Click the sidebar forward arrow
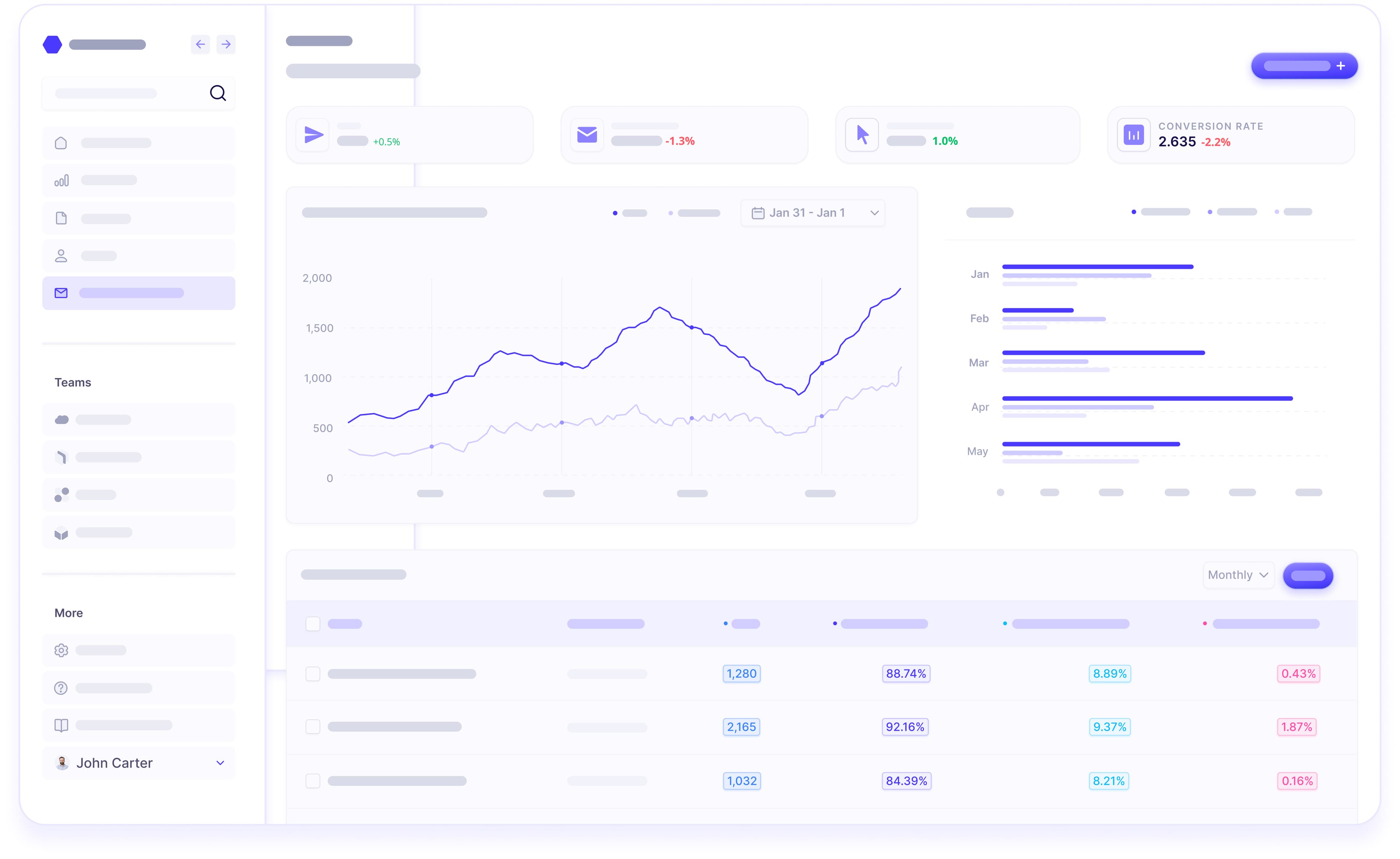This screenshot has width=1400, height=859. pyautogui.click(x=226, y=44)
